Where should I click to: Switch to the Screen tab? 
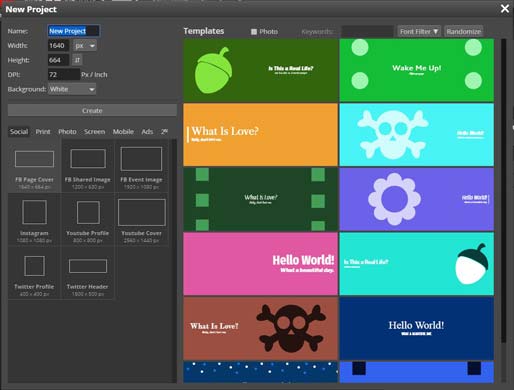click(95, 132)
